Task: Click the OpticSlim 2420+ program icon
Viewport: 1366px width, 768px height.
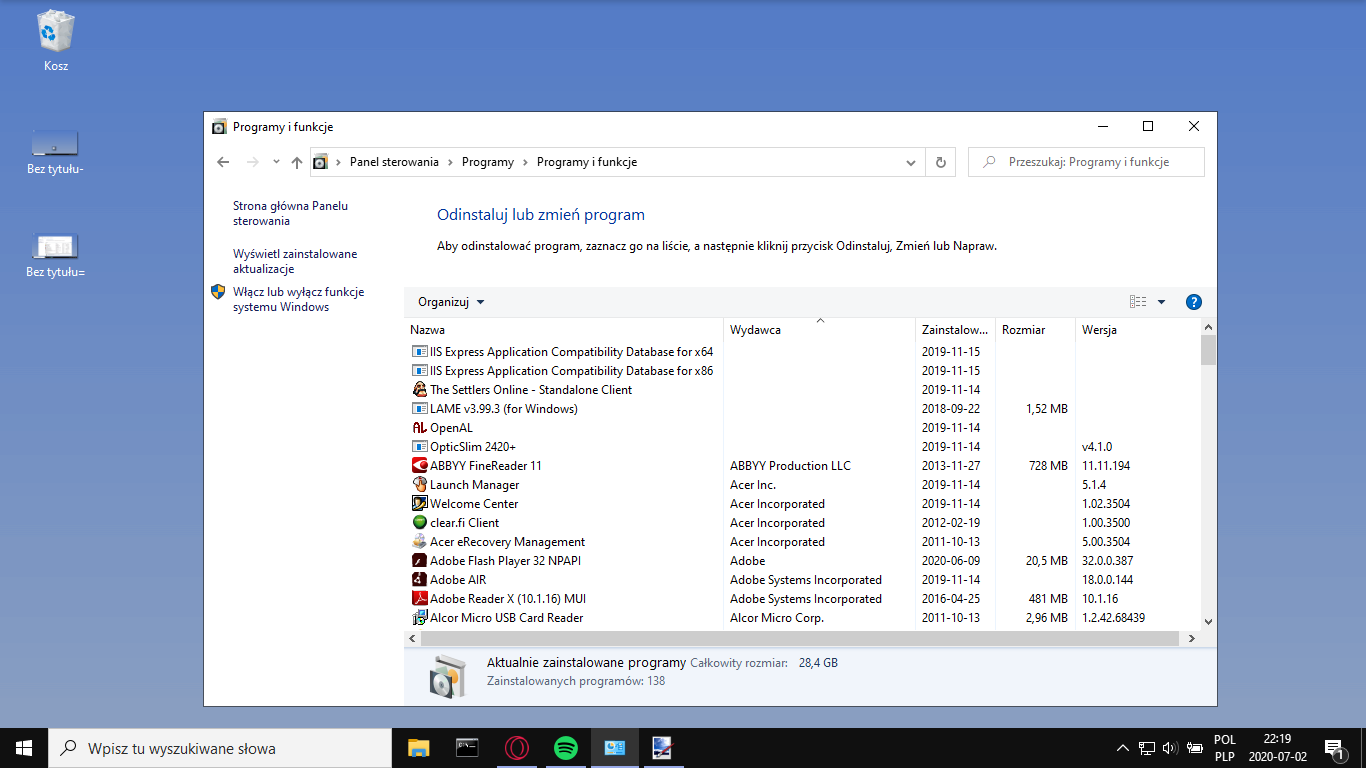Action: point(420,447)
